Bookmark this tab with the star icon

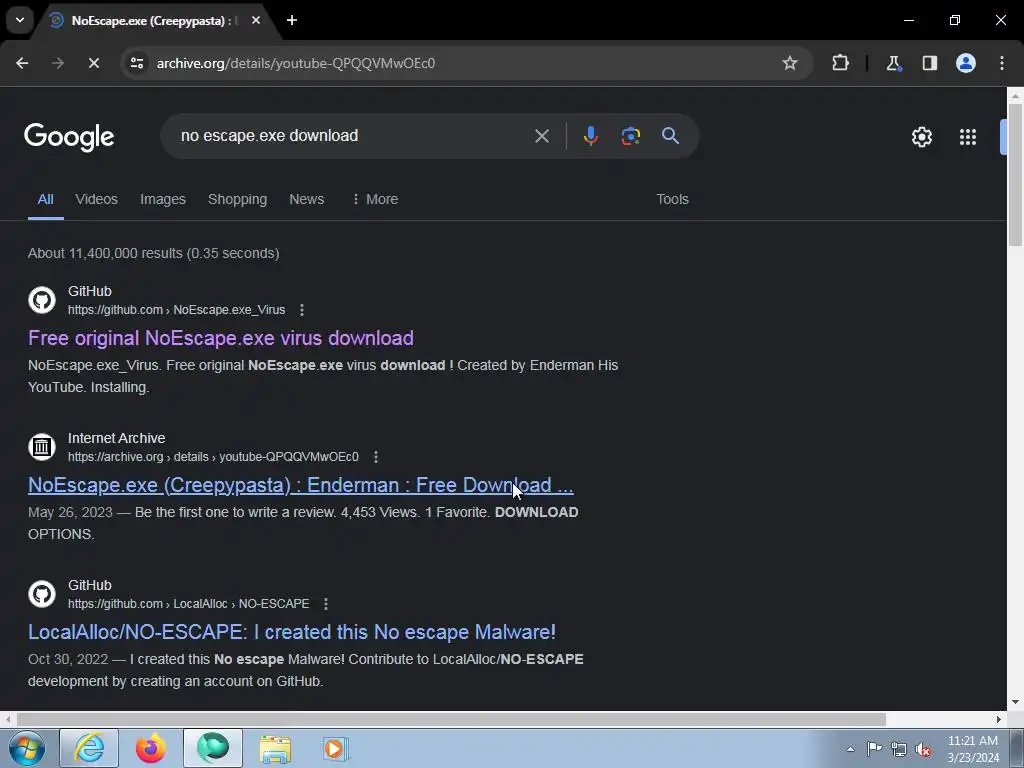point(790,63)
